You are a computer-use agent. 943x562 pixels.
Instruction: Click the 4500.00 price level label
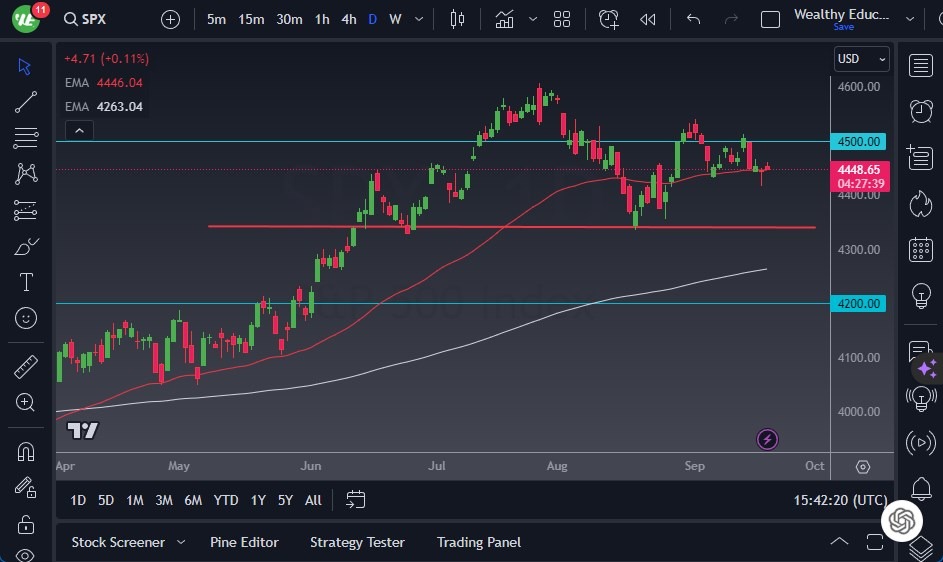click(x=859, y=142)
